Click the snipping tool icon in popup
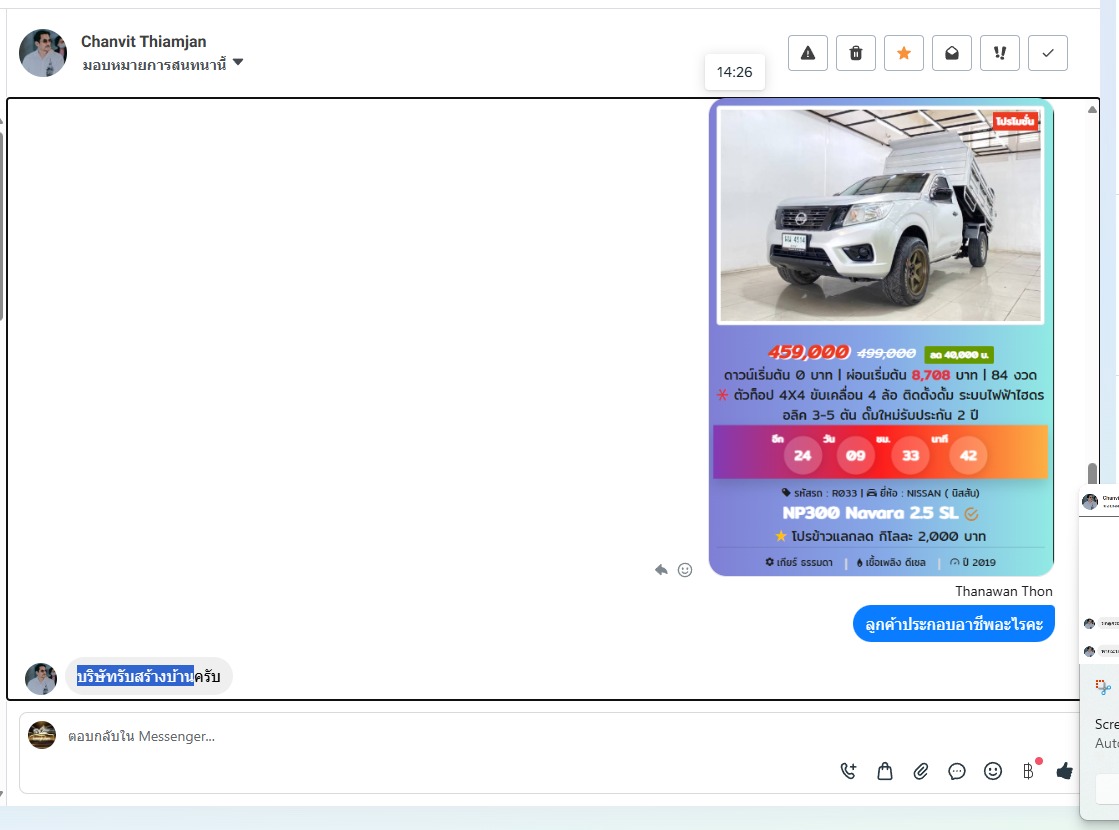 [1103, 687]
